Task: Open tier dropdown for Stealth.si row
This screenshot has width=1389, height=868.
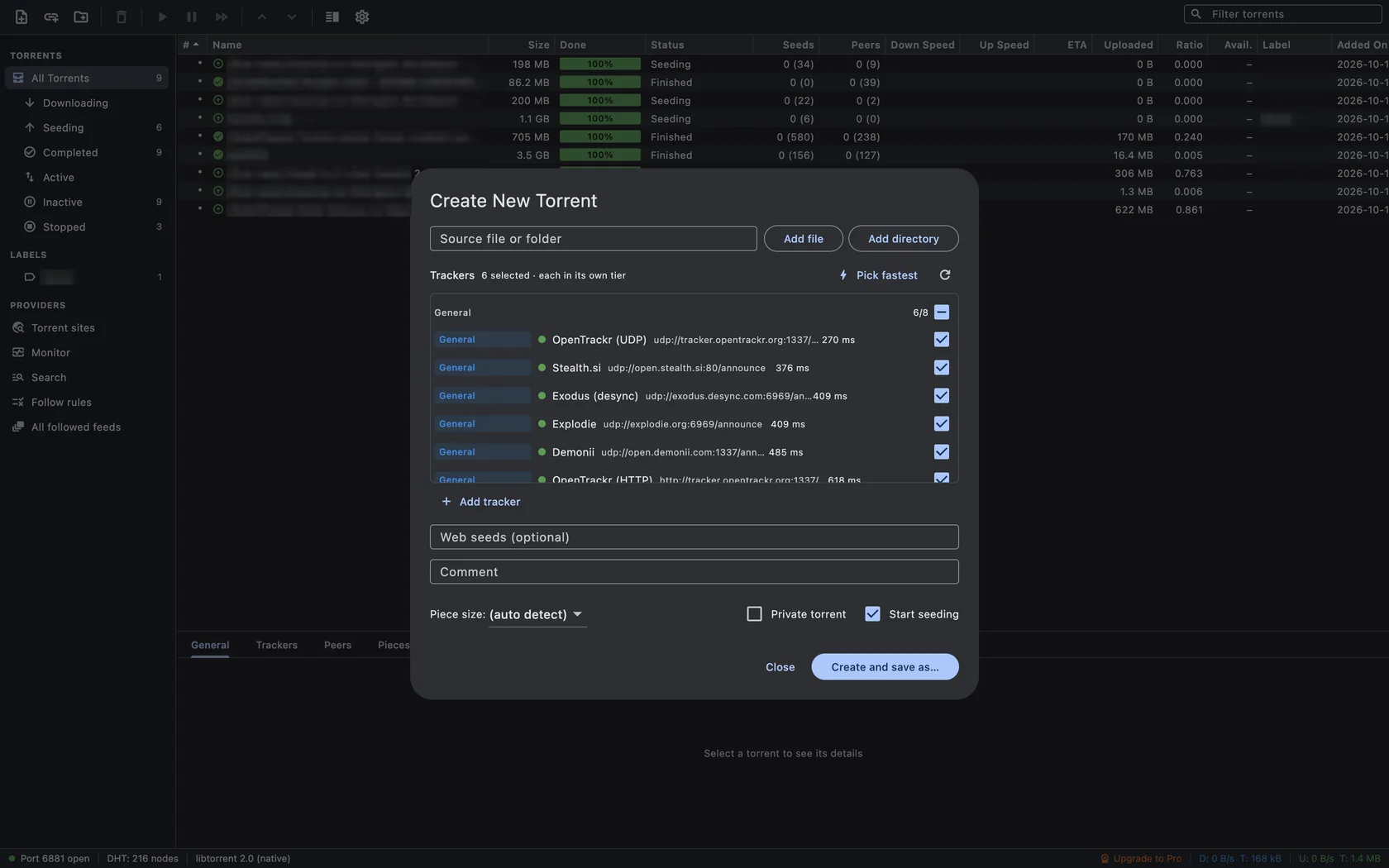Action: pyautogui.click(x=482, y=368)
